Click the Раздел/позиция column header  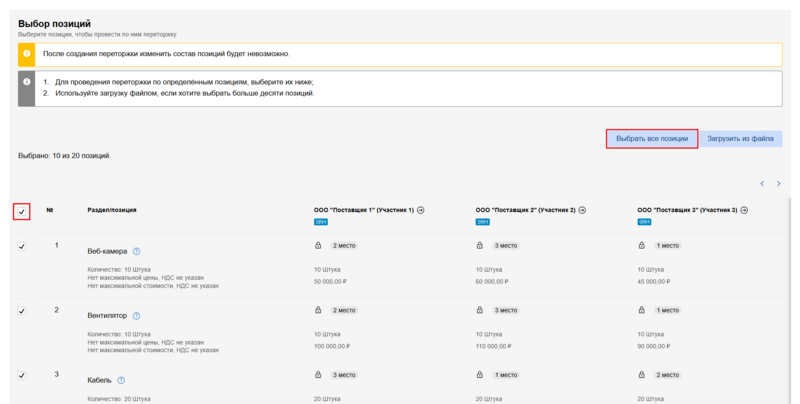[x=112, y=211]
